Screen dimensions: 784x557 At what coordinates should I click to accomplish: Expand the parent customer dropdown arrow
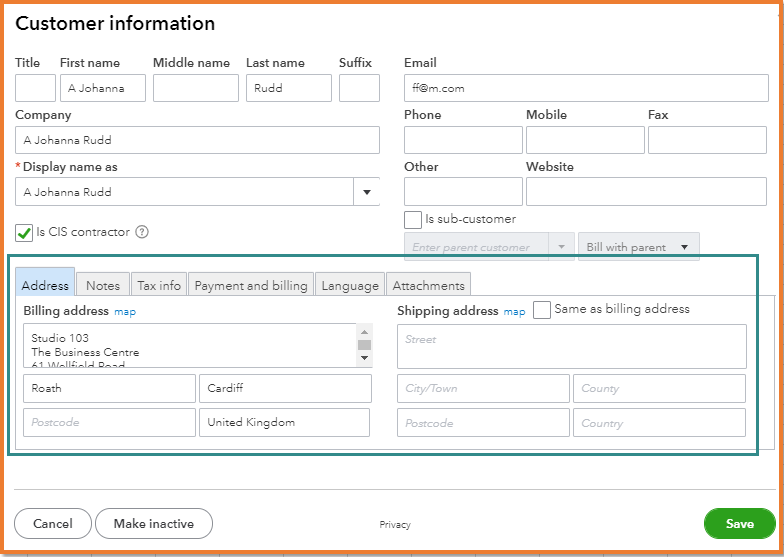tap(561, 247)
